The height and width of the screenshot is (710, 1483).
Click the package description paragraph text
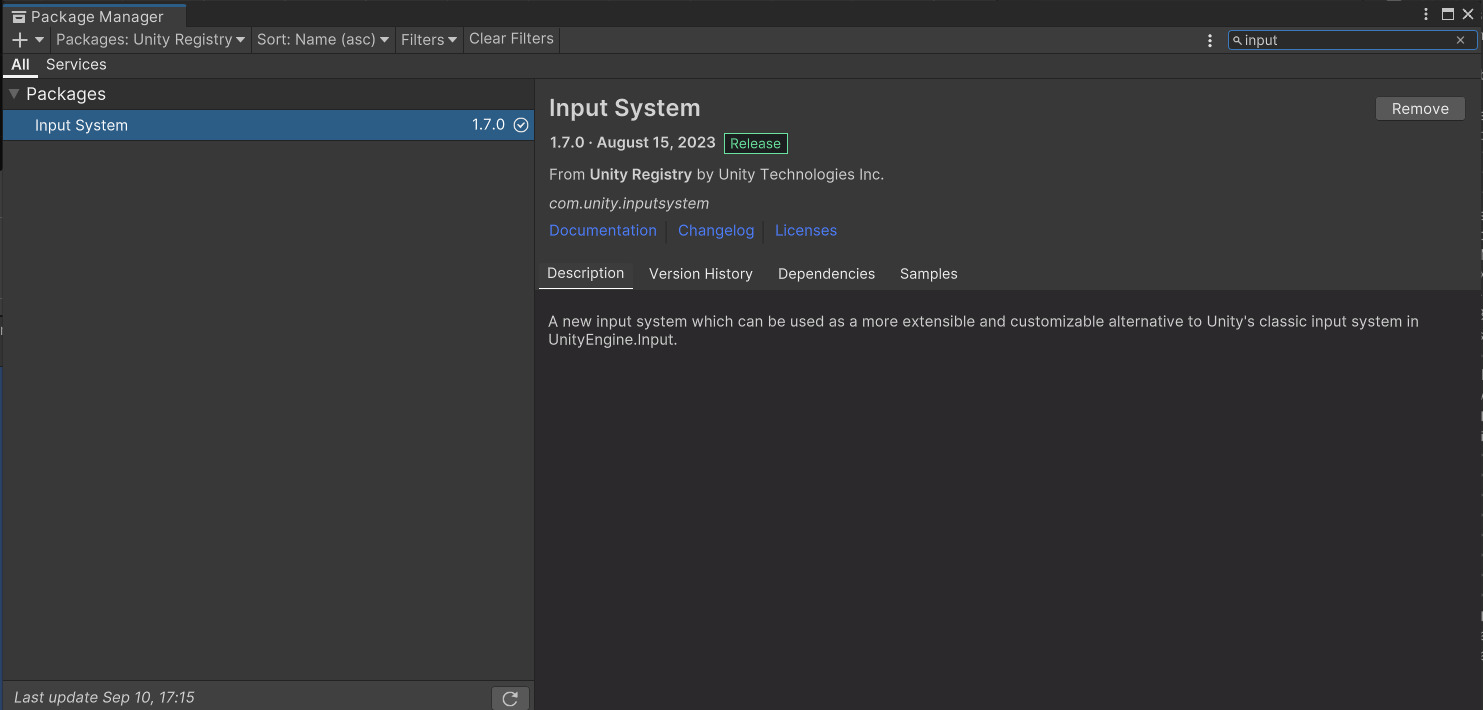click(x=984, y=330)
